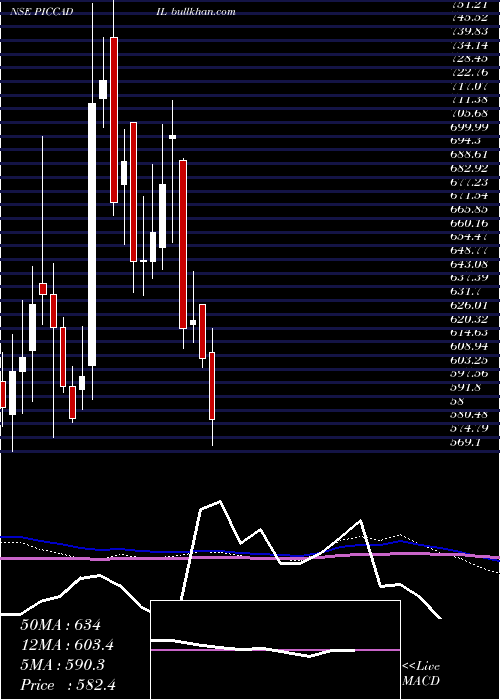Click the '50MA : 634' readout

(x=60, y=625)
